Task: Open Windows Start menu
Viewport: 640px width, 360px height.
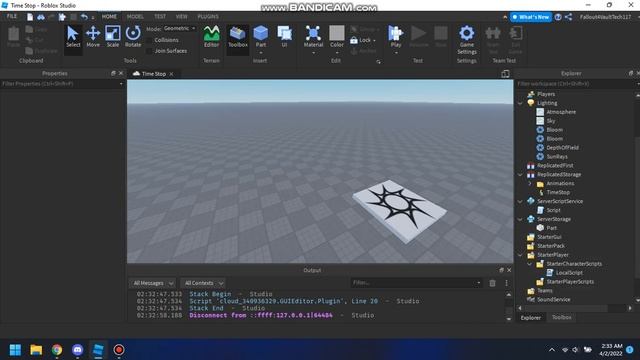Action: [x=15, y=350]
